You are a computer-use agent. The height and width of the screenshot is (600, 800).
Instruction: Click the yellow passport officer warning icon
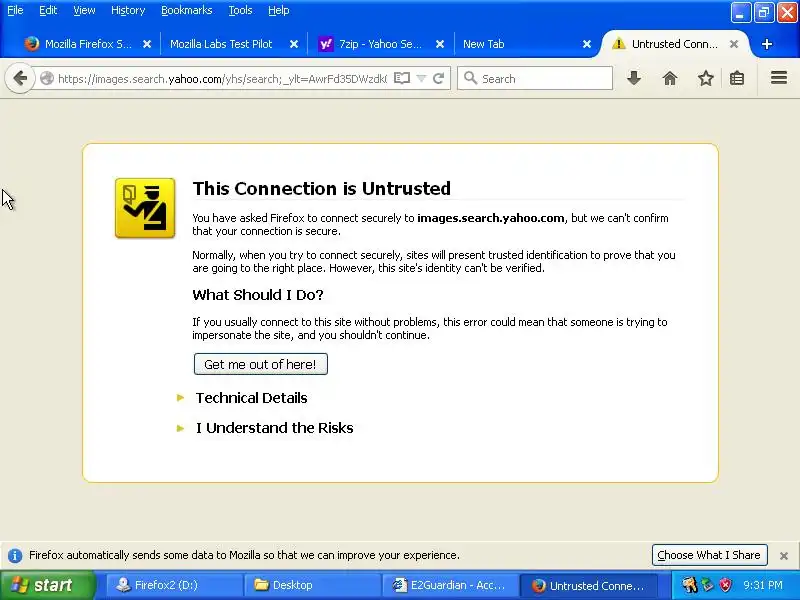[x=145, y=208]
